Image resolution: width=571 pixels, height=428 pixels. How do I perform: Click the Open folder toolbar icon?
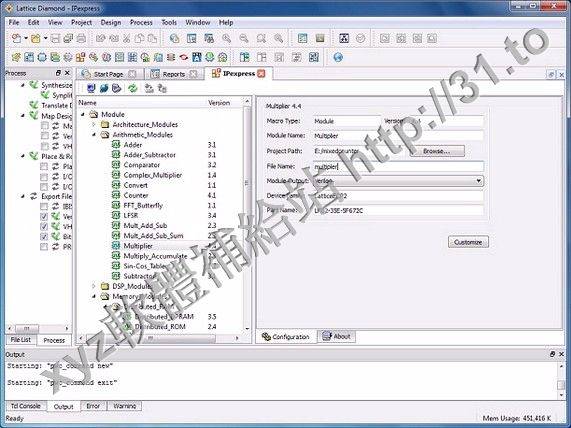[35, 38]
